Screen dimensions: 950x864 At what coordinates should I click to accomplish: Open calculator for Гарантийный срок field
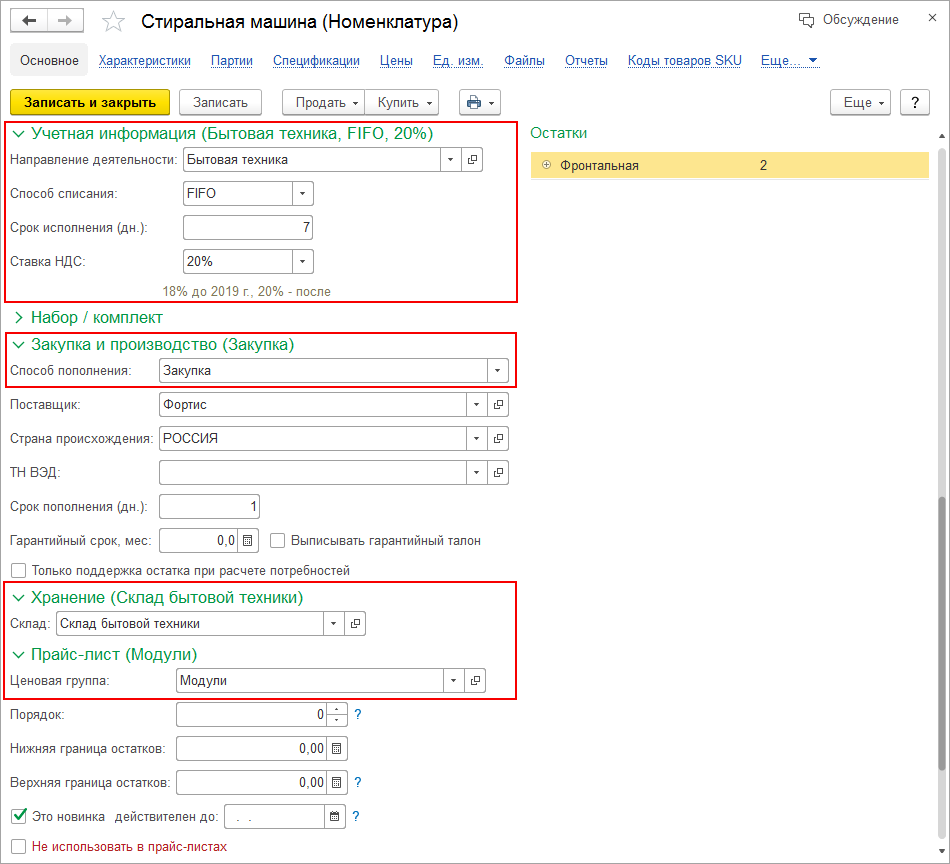coord(248,540)
